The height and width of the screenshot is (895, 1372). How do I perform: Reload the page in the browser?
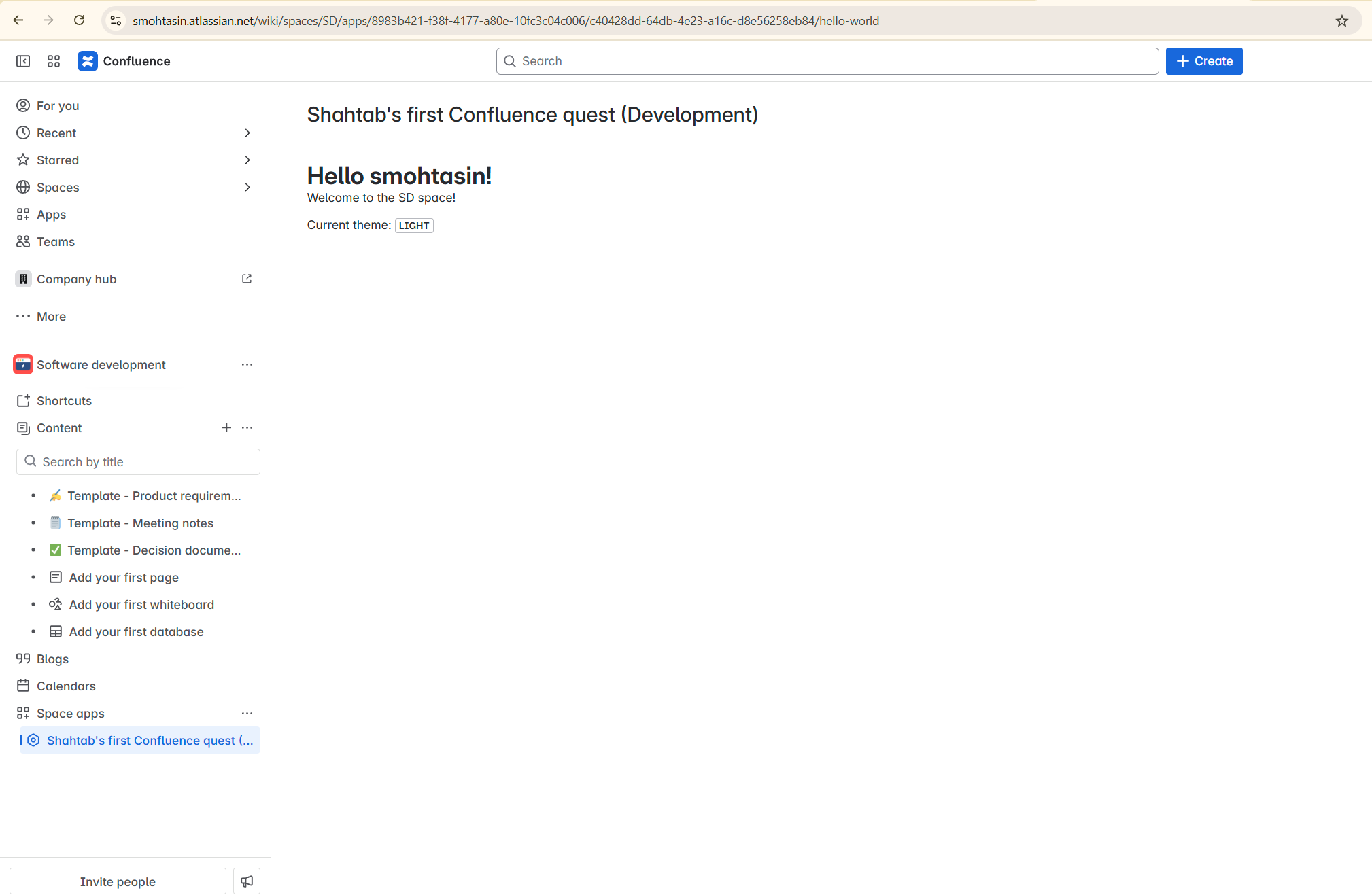[80, 20]
